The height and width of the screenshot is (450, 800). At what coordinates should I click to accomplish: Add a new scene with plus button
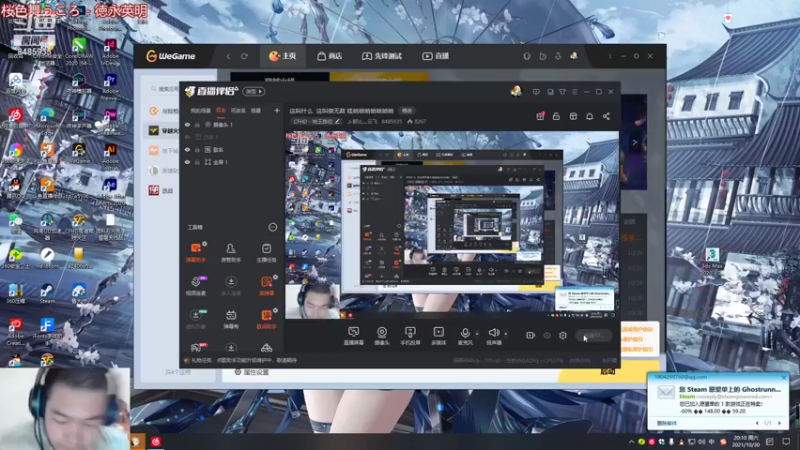[x=277, y=110]
